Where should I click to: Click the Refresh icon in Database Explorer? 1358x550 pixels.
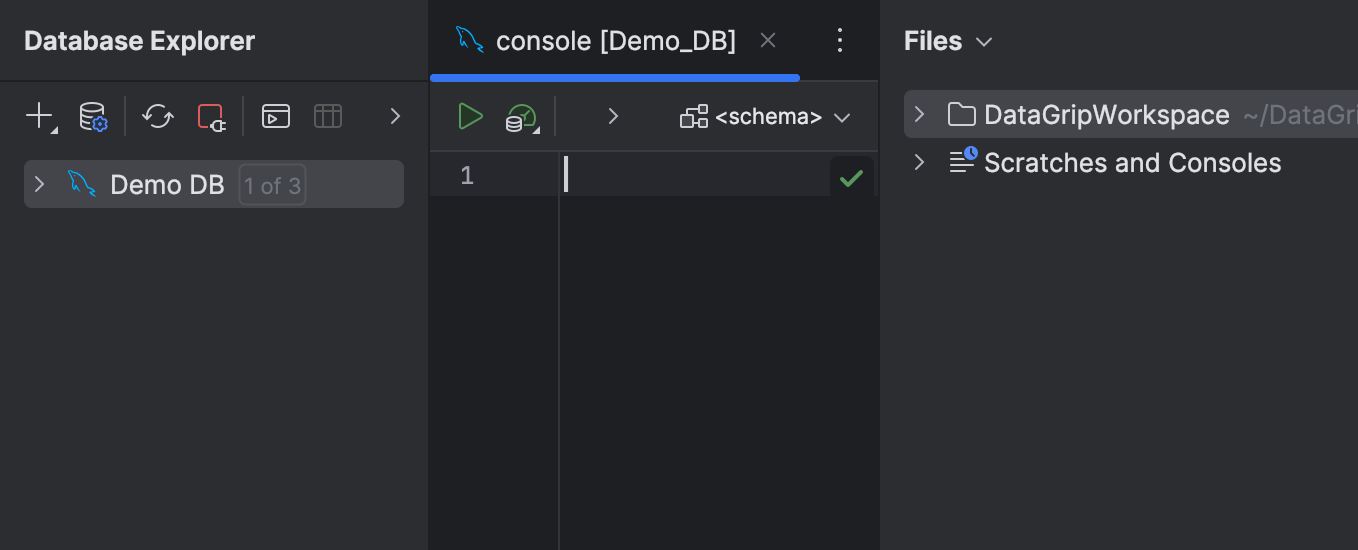(158, 116)
